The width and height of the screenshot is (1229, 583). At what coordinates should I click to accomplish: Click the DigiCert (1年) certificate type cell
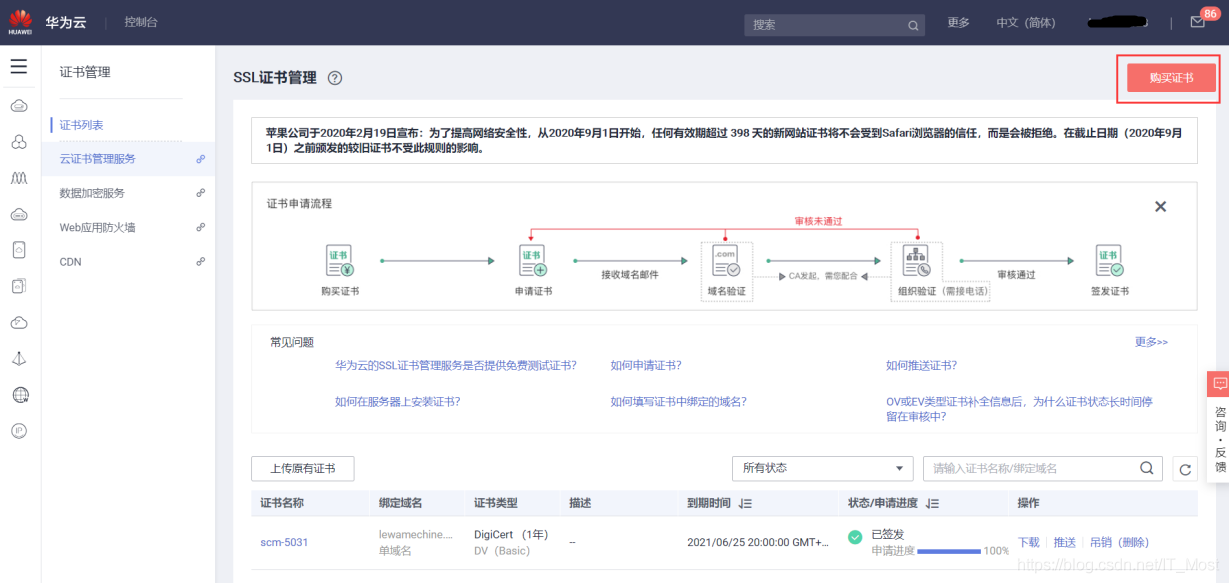click(511, 535)
